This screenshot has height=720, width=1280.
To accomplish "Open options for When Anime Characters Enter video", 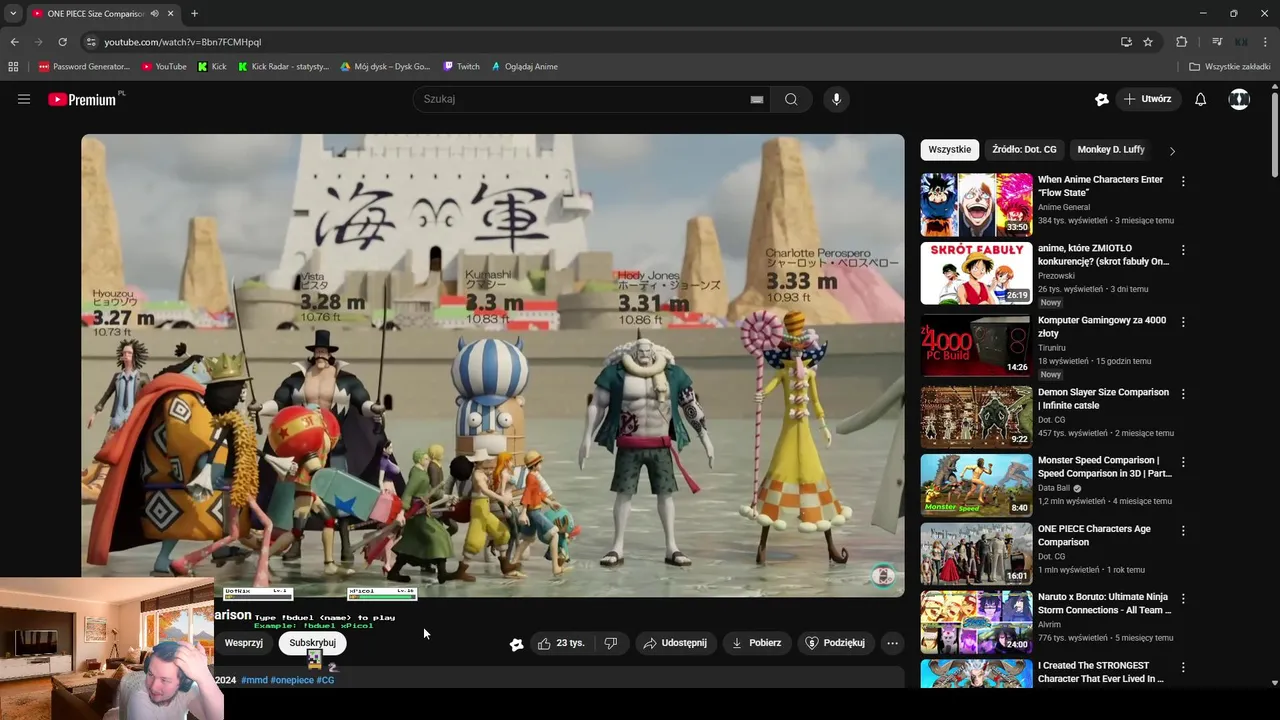I will [x=1183, y=182].
